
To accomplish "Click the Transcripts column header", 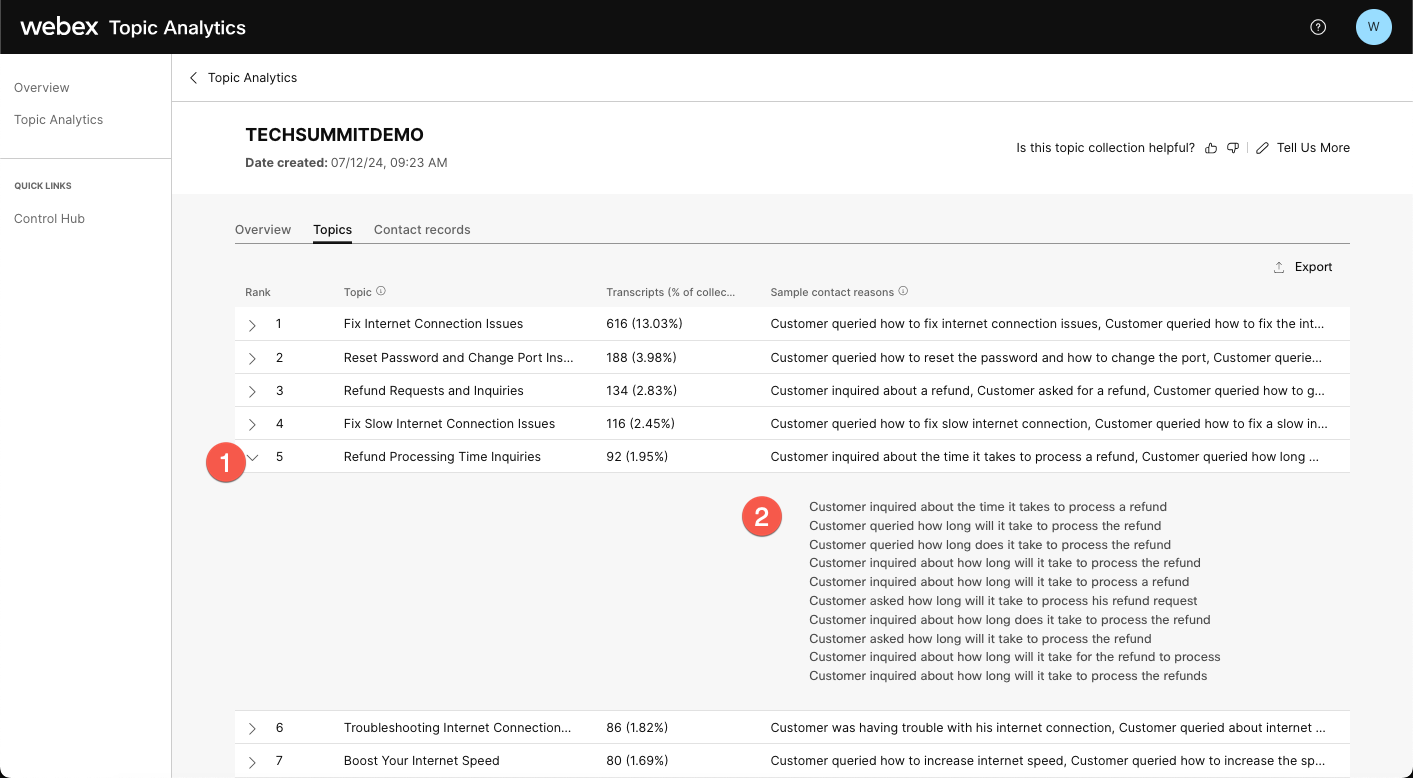I will pyautogui.click(x=670, y=293).
